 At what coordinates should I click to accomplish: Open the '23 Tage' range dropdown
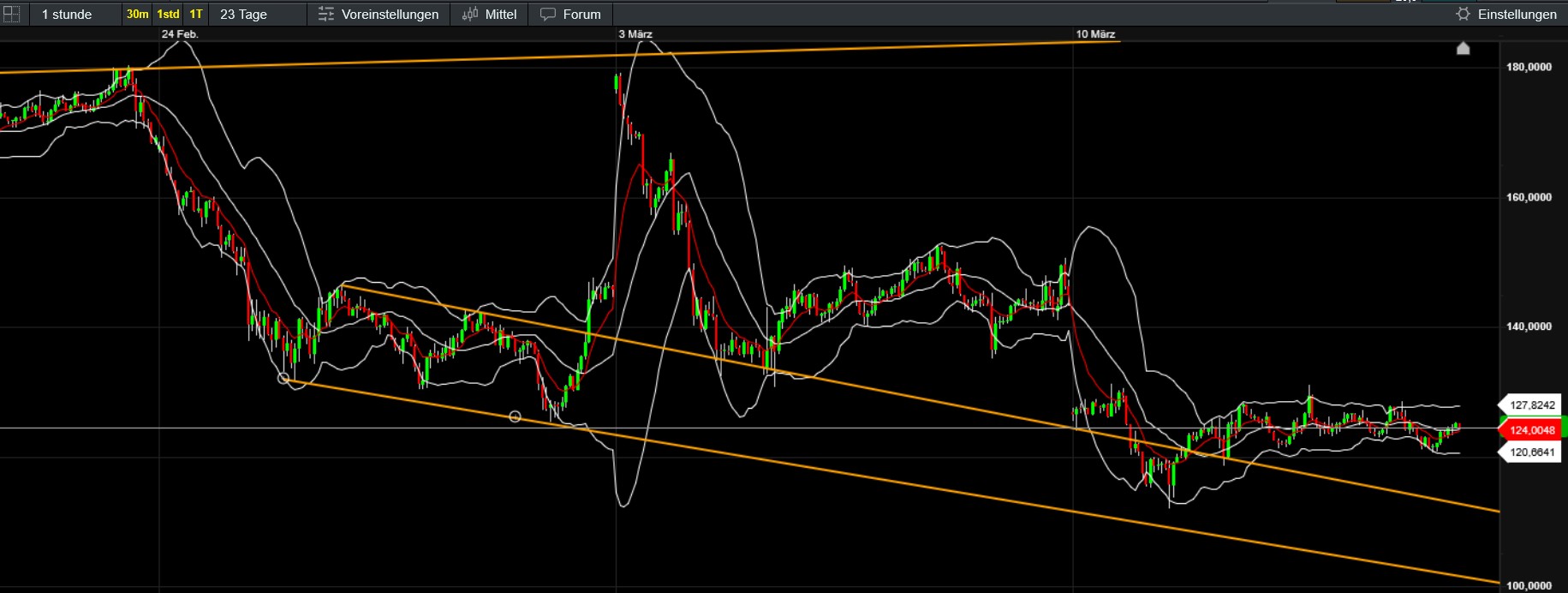click(x=258, y=14)
